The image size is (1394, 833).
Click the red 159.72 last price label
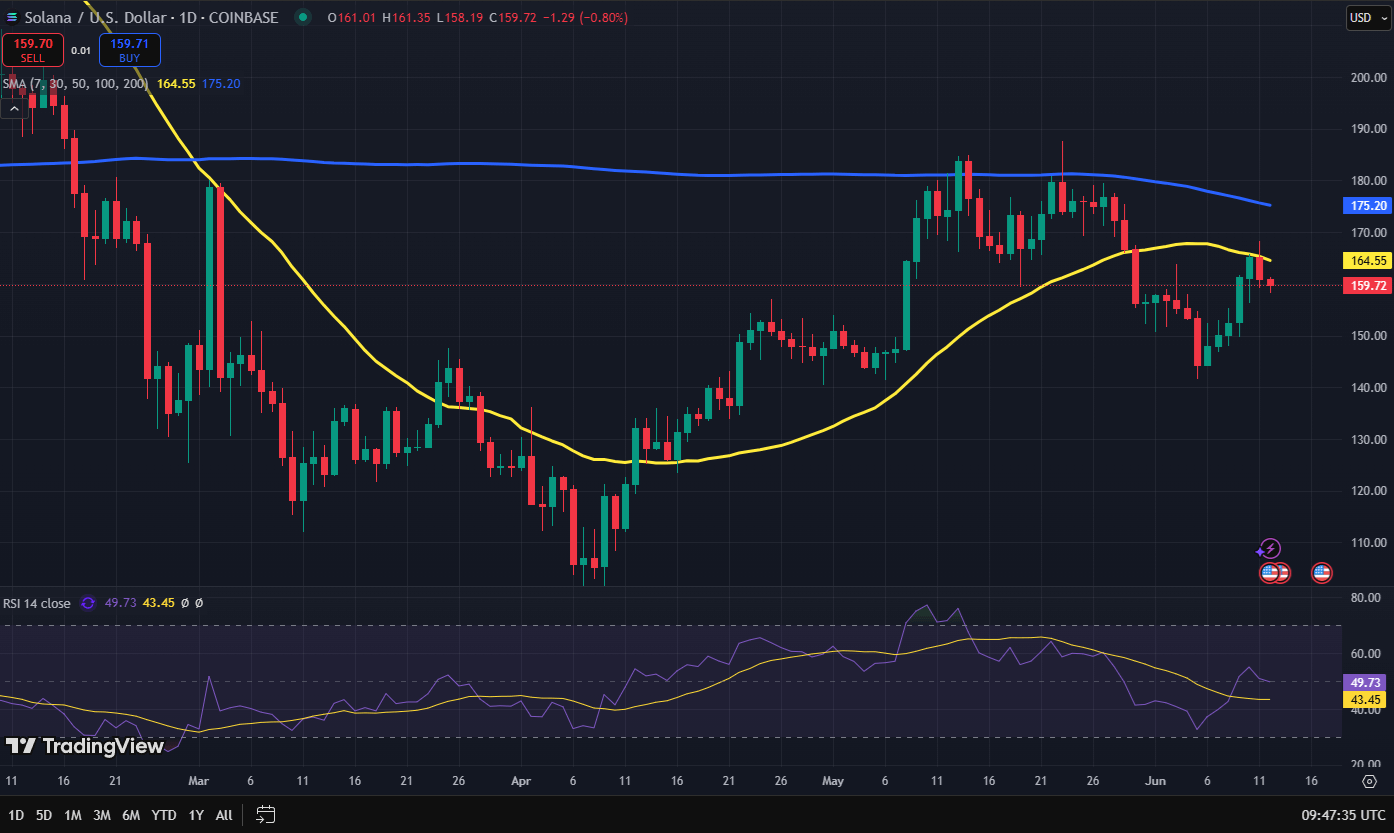pyautogui.click(x=1369, y=285)
